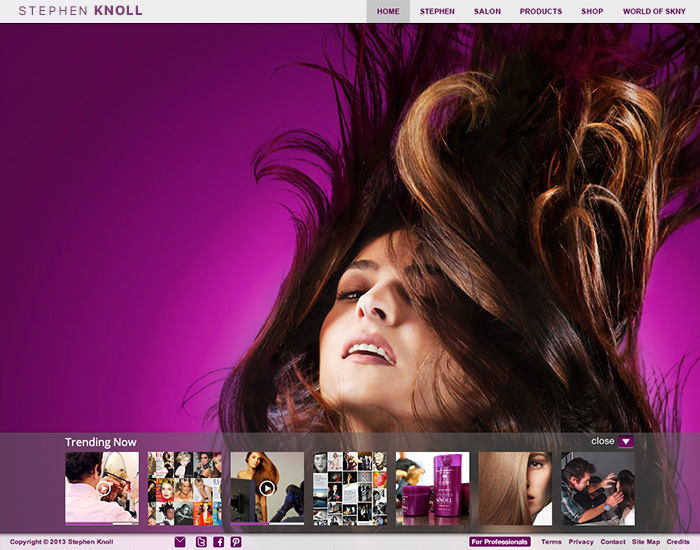Open the PRODUCTS menu item
Image resolution: width=700 pixels, height=550 pixels.
pos(541,11)
